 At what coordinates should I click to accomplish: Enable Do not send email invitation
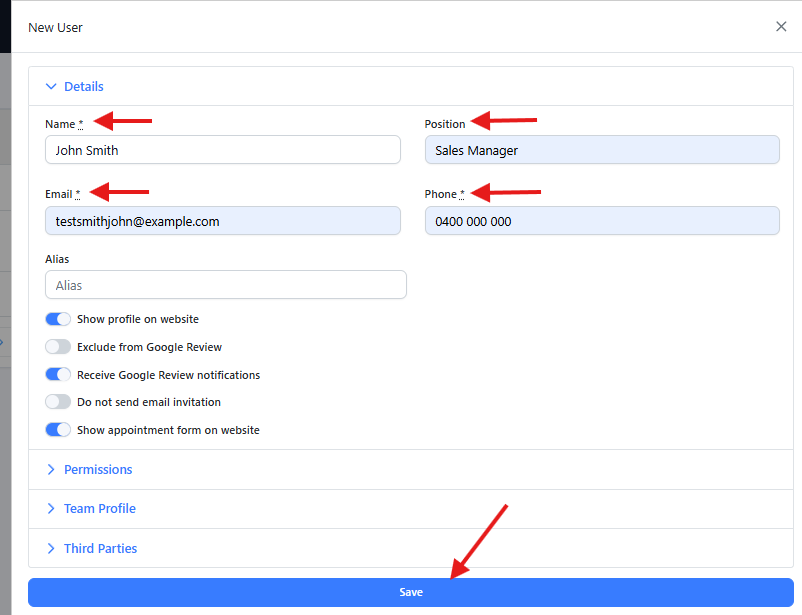click(59, 402)
